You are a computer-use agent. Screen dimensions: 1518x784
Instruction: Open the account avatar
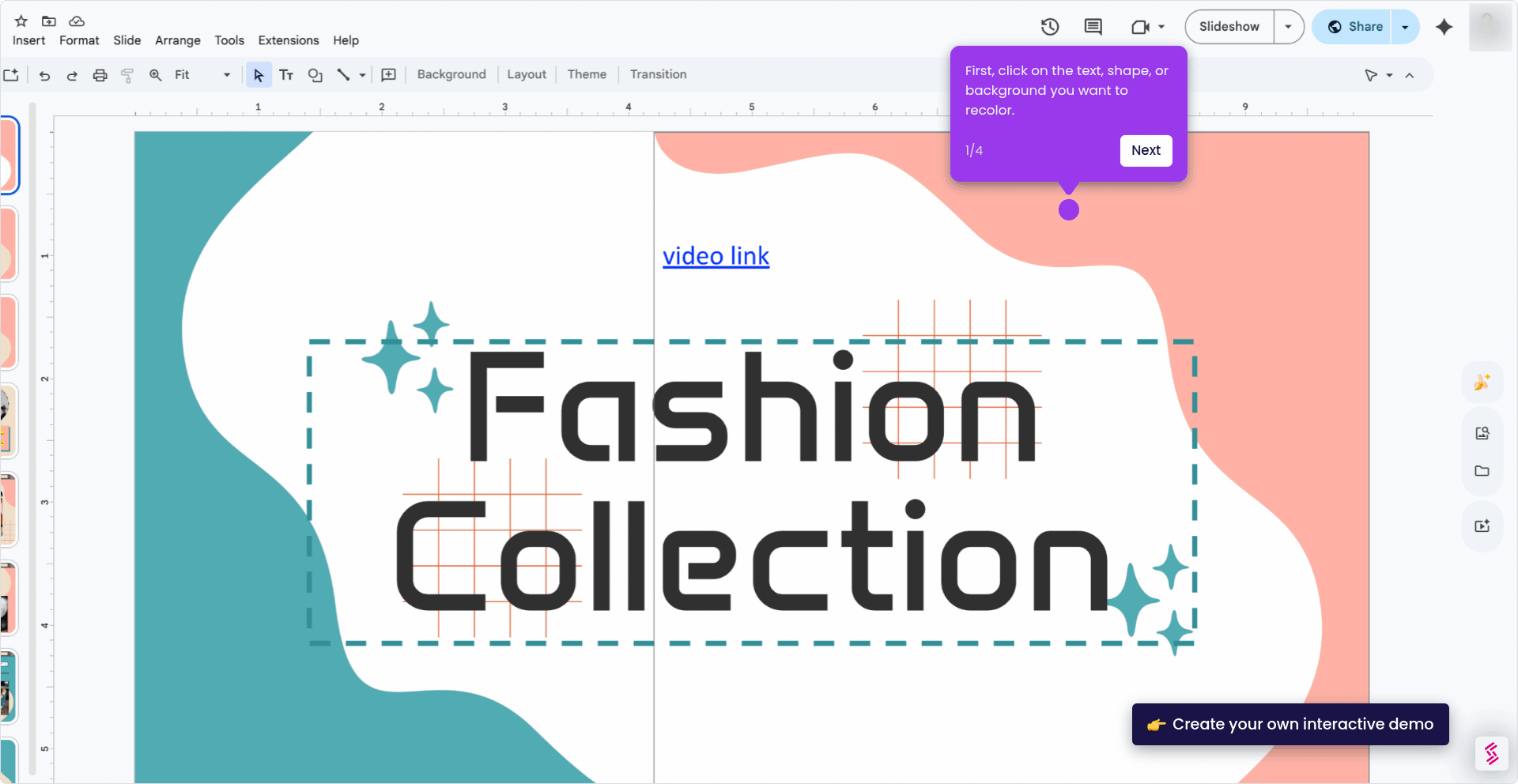click(1490, 28)
